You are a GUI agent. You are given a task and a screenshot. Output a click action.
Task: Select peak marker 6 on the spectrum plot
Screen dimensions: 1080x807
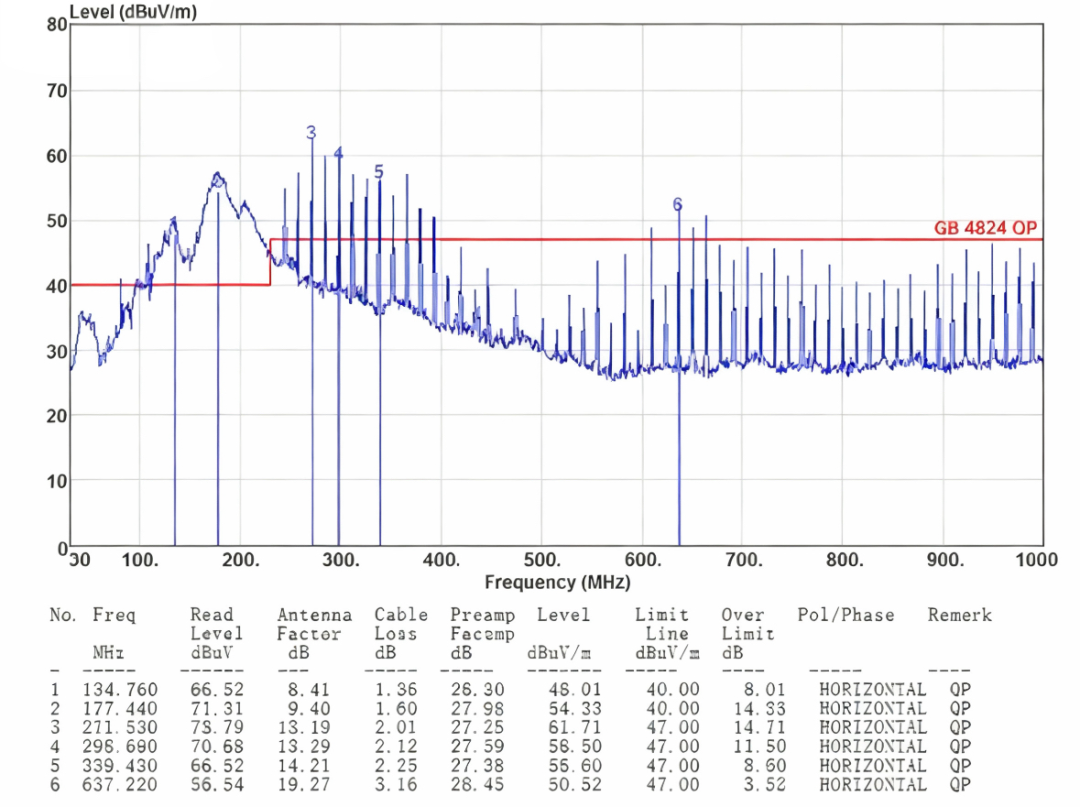click(678, 205)
